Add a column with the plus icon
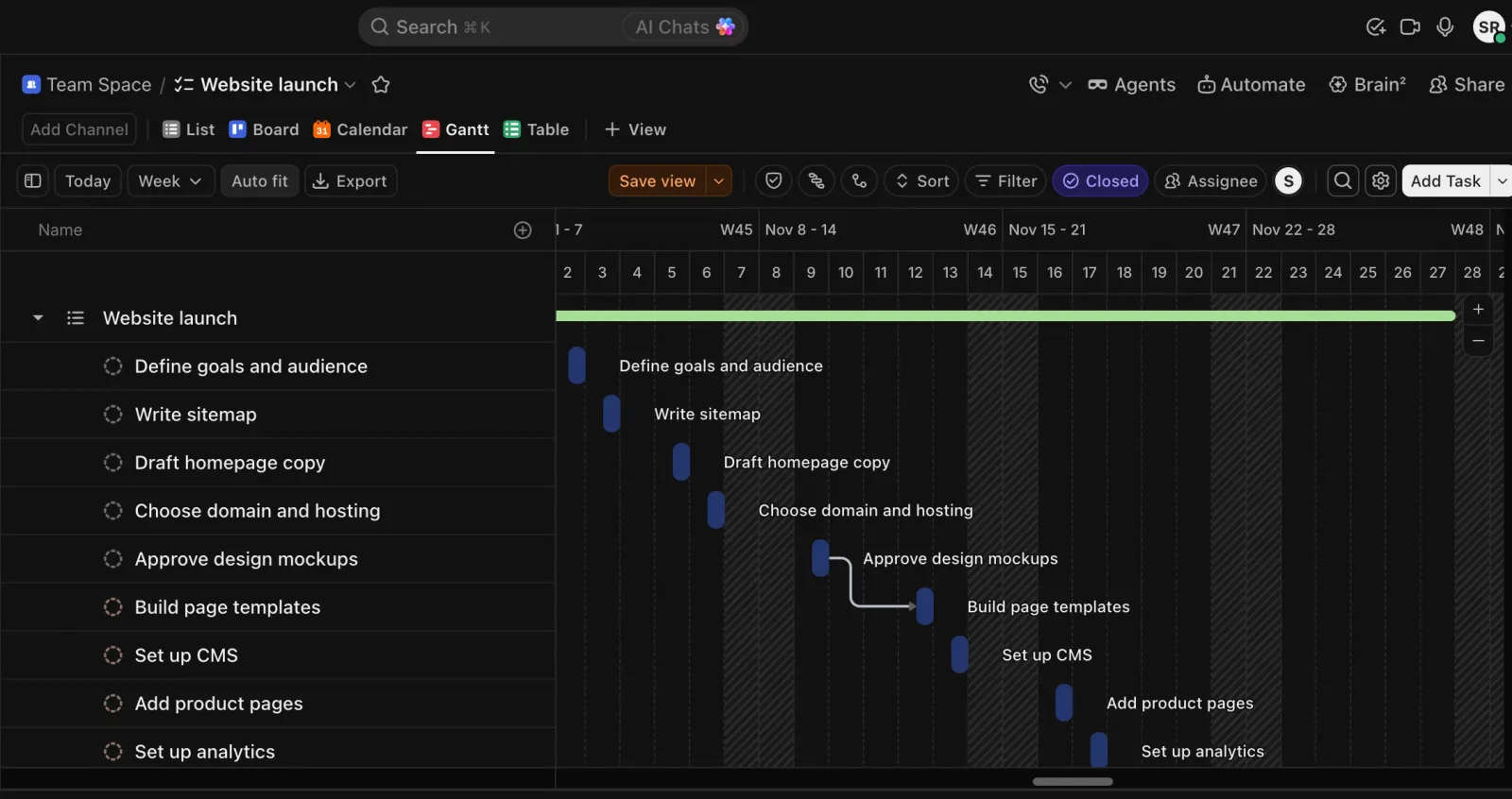The width and height of the screenshot is (1512, 799). (523, 229)
